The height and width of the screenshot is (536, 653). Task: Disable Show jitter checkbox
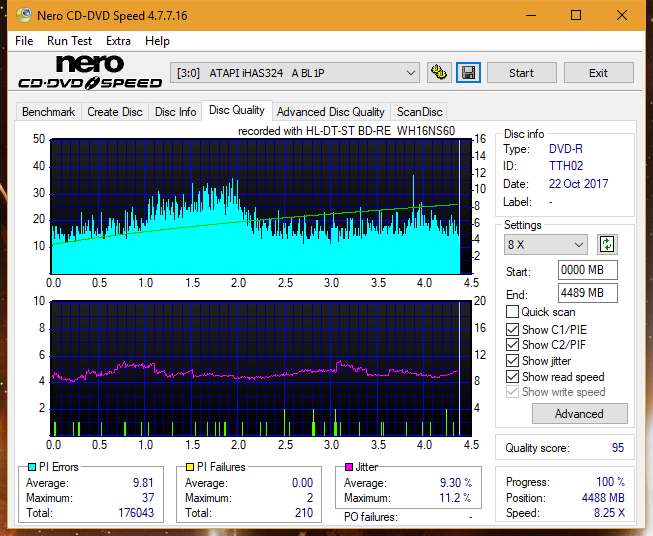coord(512,361)
